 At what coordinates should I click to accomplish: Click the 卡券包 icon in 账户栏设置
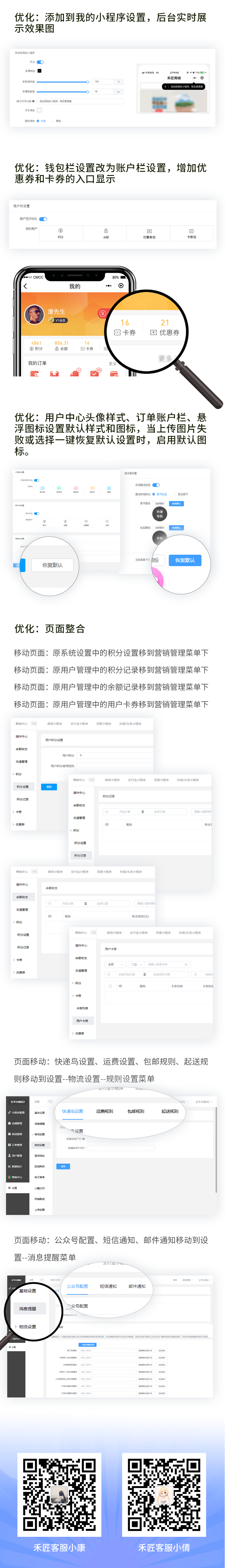point(191,231)
